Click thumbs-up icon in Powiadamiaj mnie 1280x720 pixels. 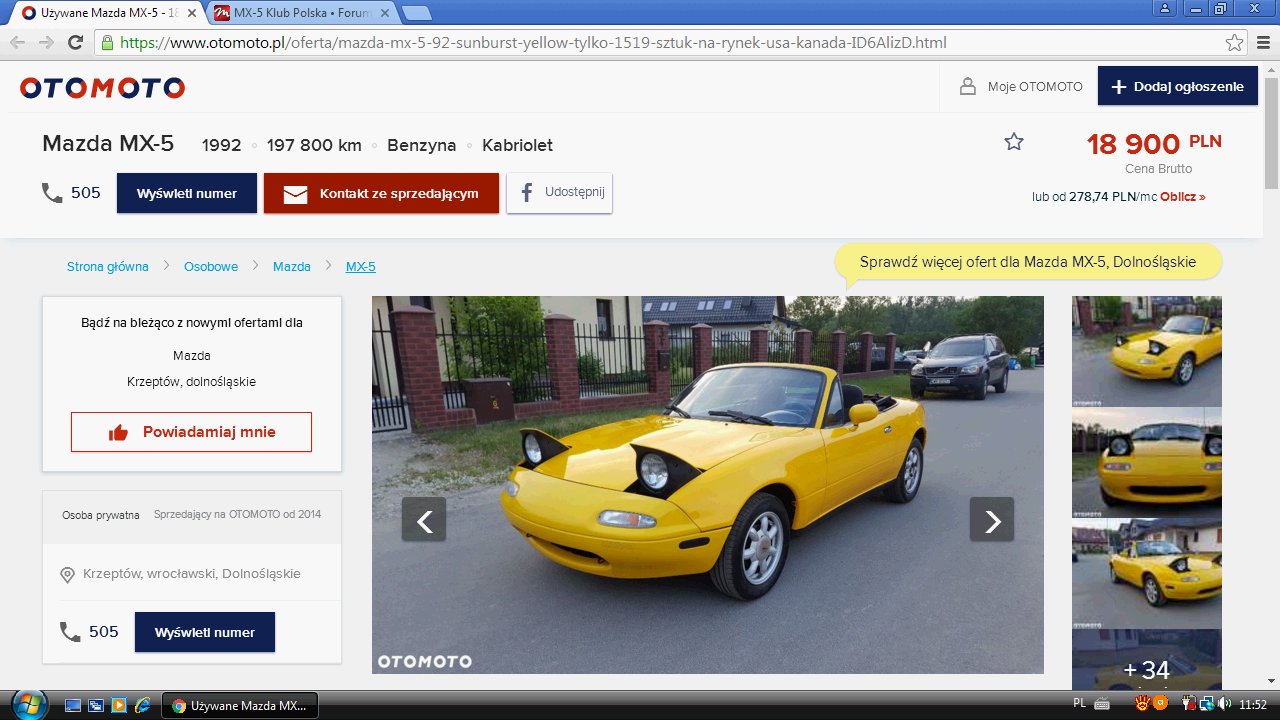coord(118,432)
